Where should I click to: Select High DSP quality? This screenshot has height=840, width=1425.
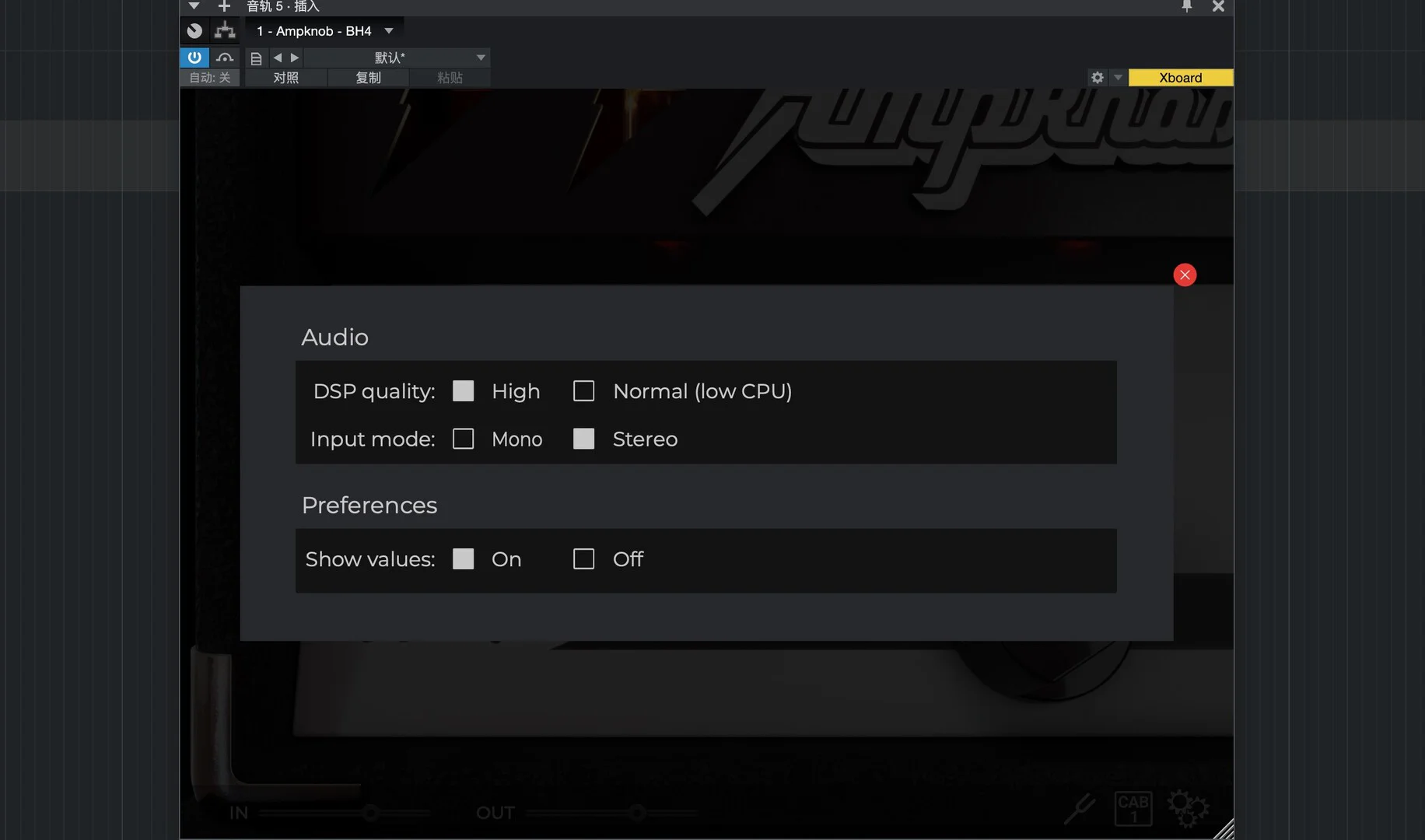click(x=463, y=391)
